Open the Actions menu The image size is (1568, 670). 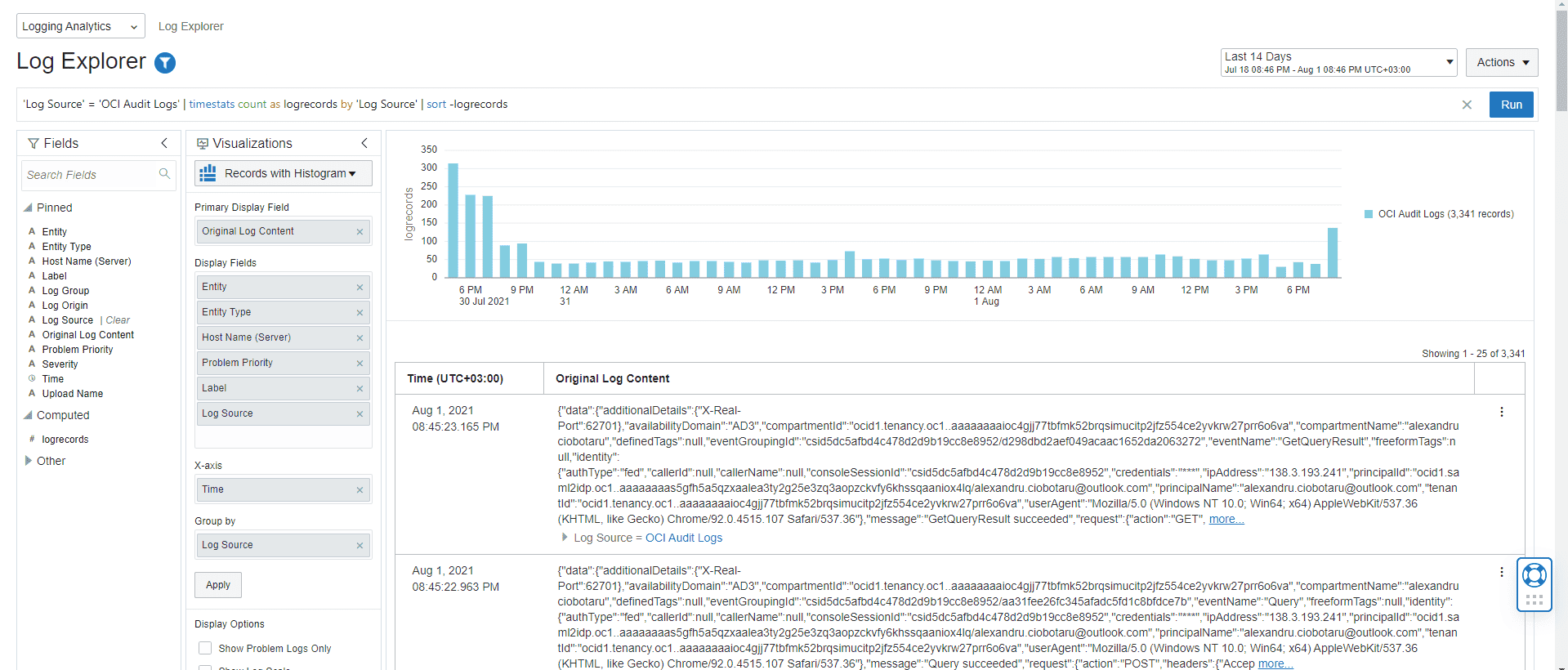(1501, 62)
